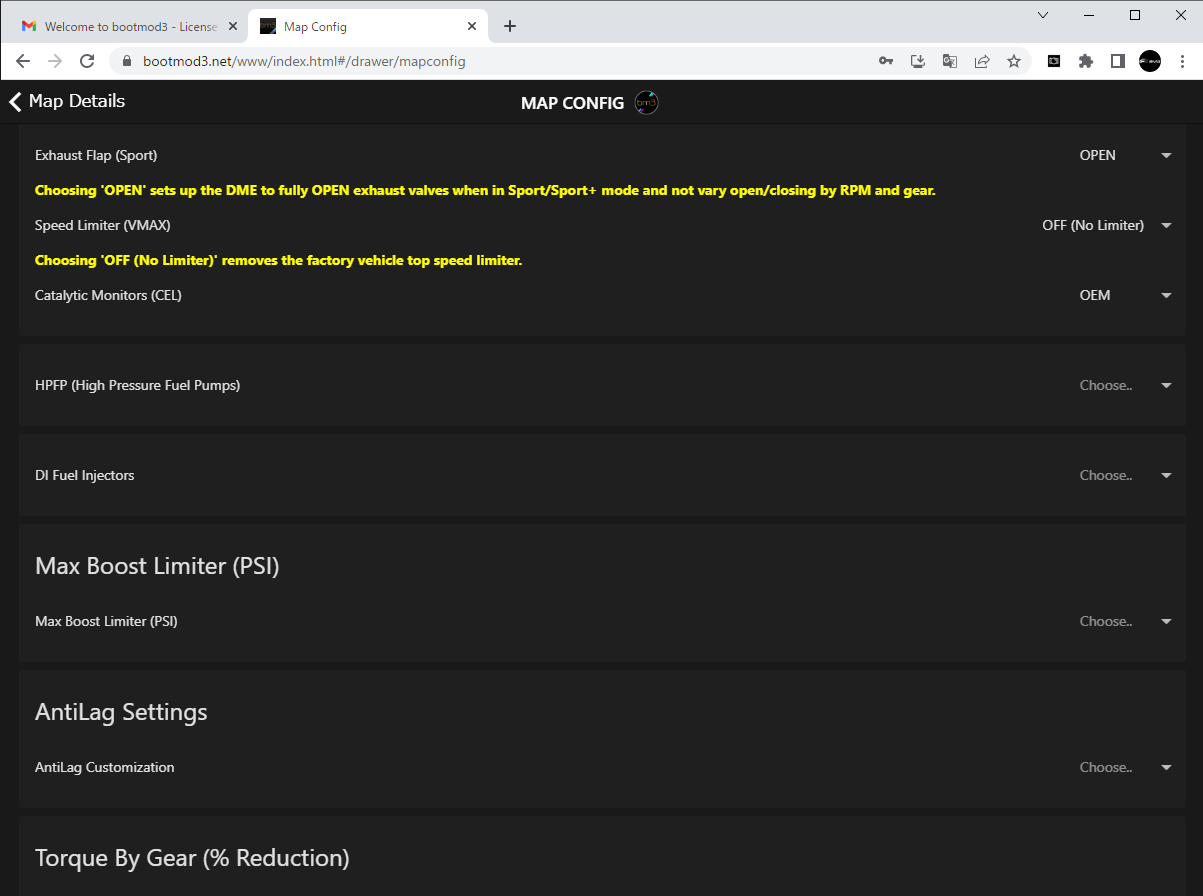The width and height of the screenshot is (1203, 896).
Task: Reload the current page
Action: tap(87, 61)
